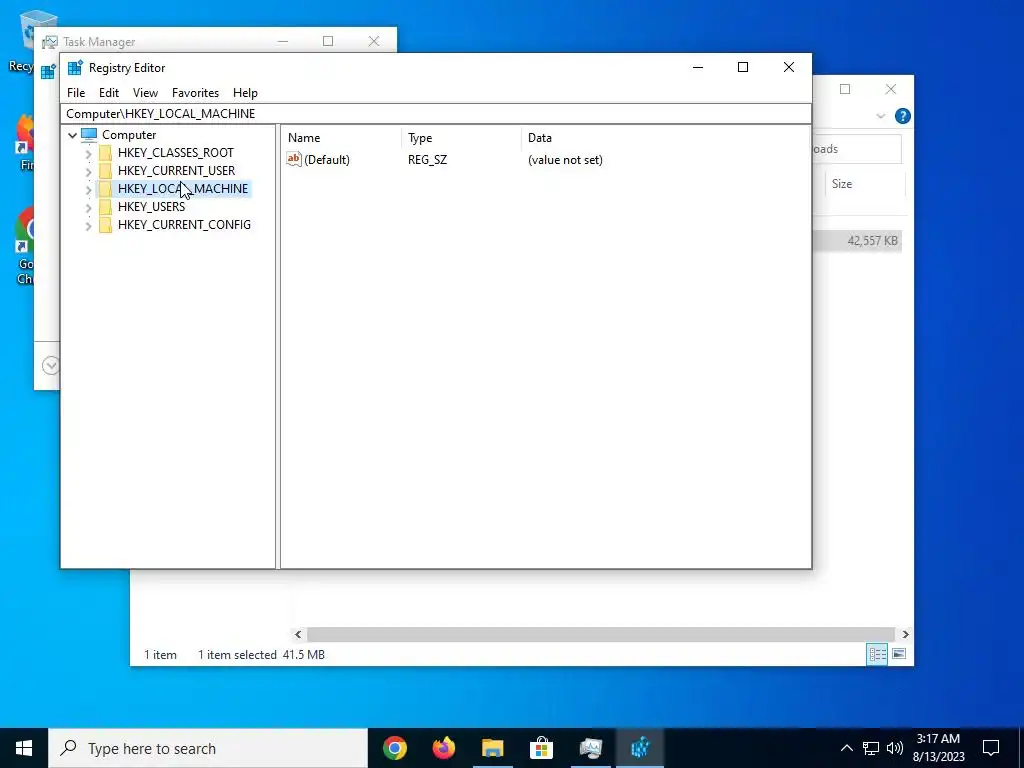Toggle Task Manager fewer details arrow
The height and width of the screenshot is (768, 1024).
pyautogui.click(x=51, y=365)
